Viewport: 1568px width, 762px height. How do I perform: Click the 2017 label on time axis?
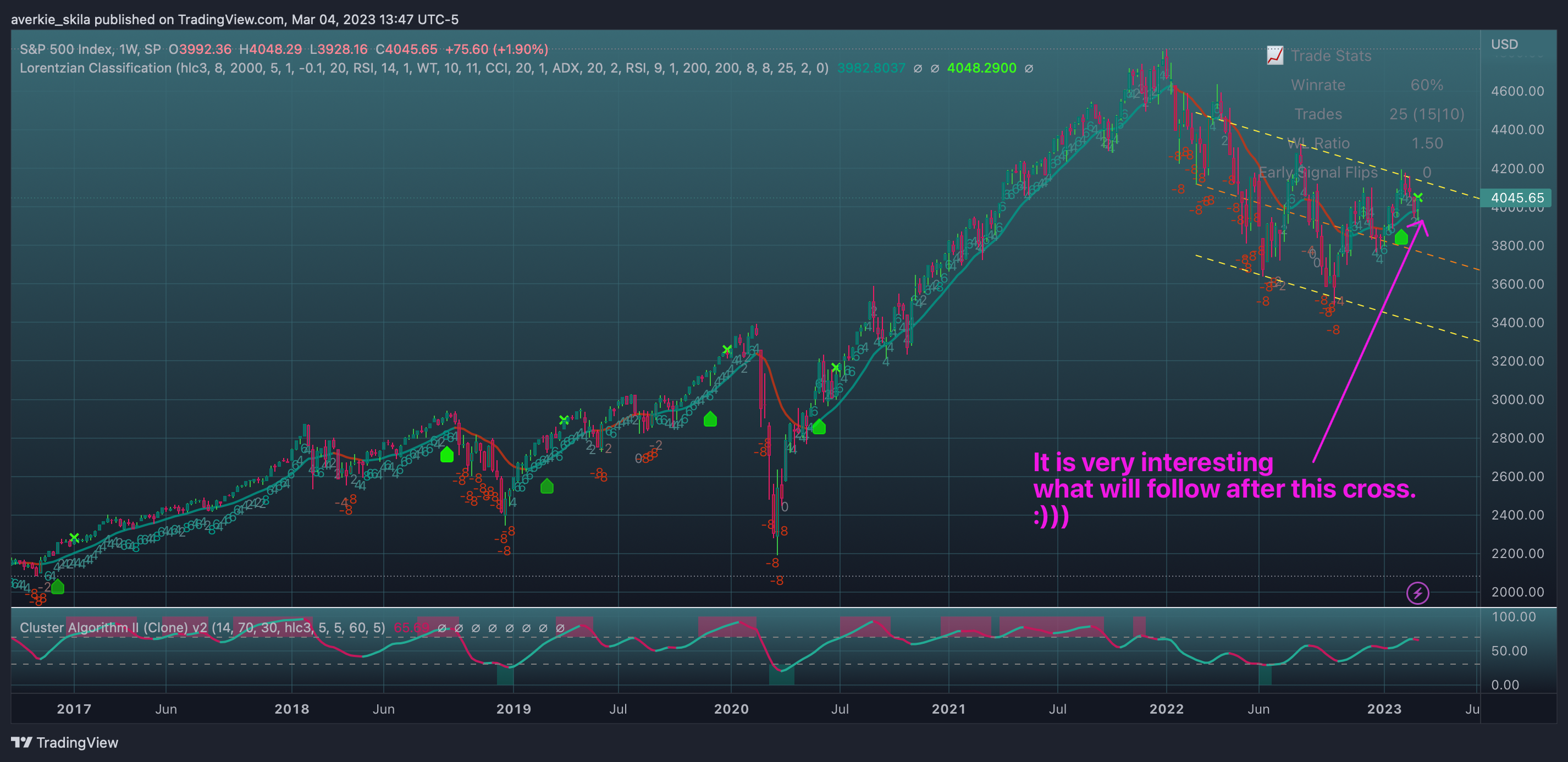click(74, 709)
